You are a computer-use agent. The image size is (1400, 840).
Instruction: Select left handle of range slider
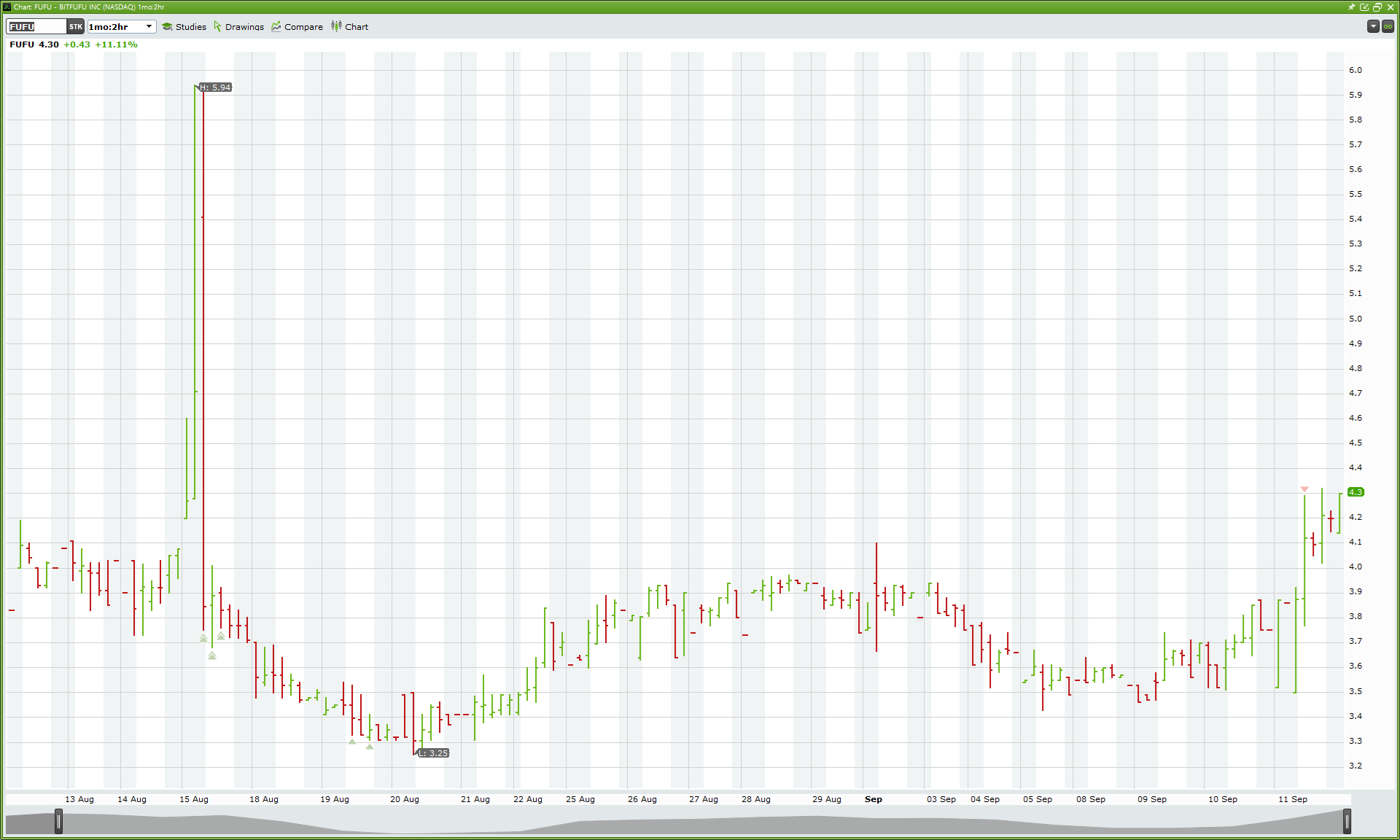(x=59, y=822)
